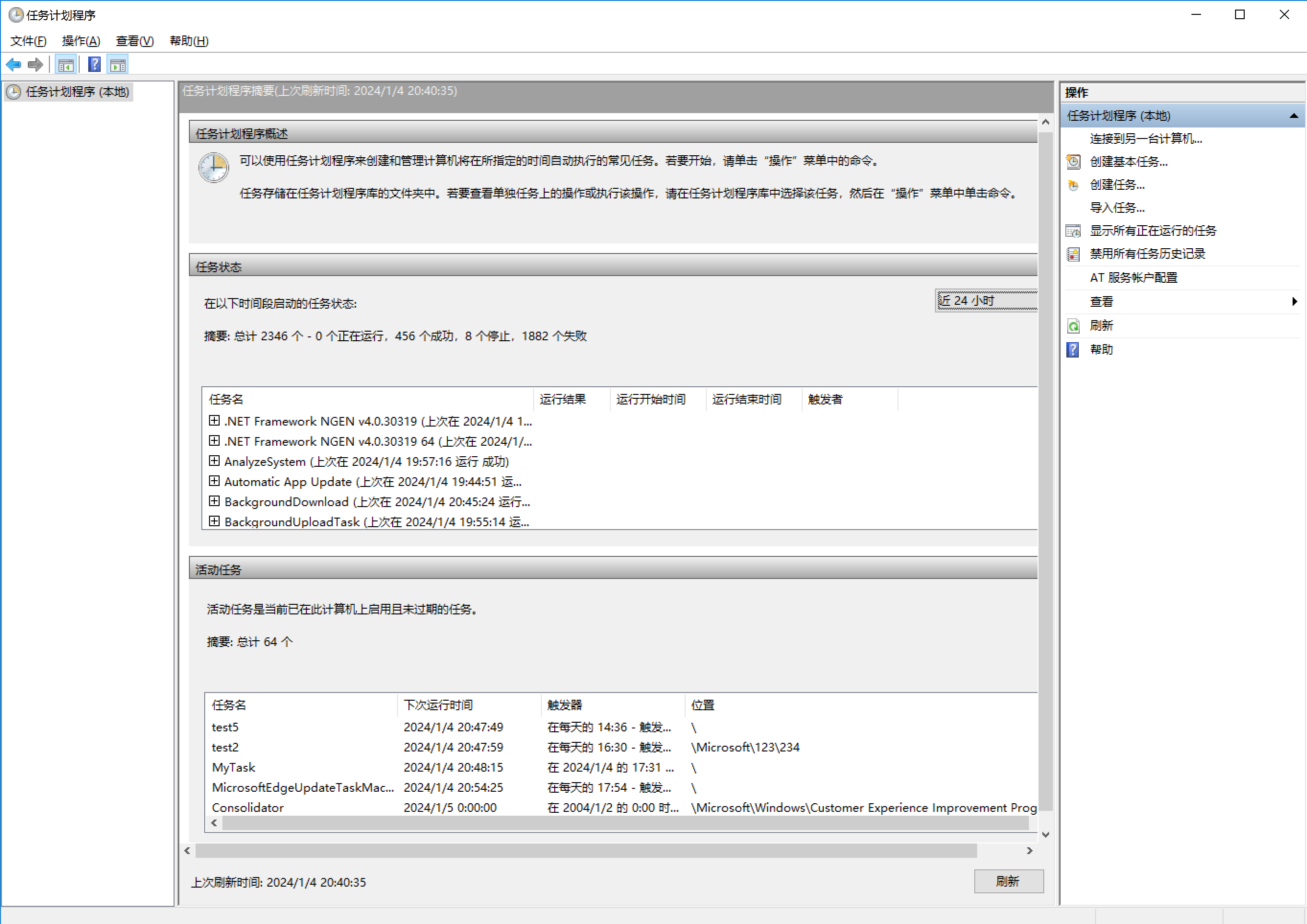The image size is (1307, 924).
Task: Click show/hide action pane toolbar icon
Action: 118,65
